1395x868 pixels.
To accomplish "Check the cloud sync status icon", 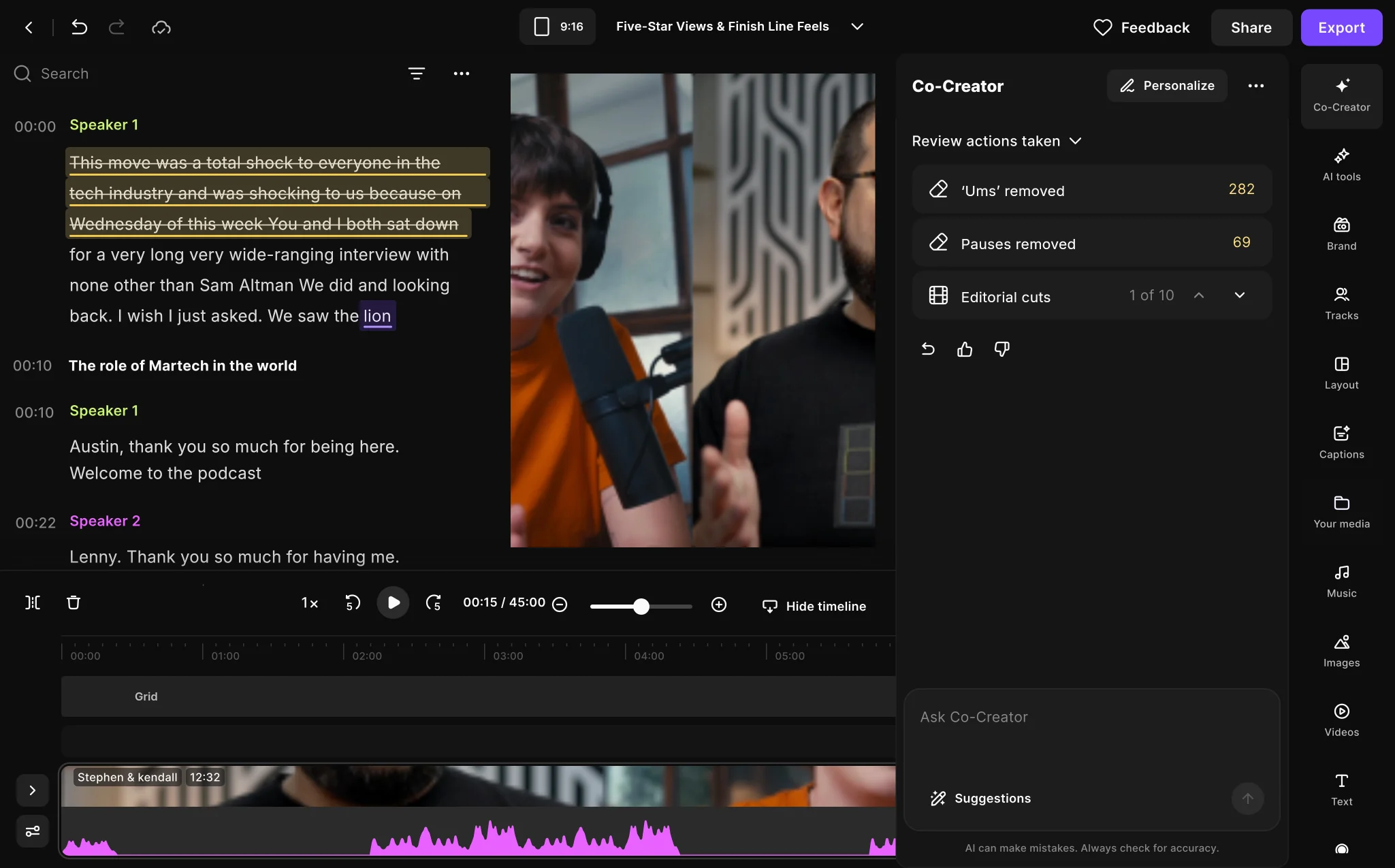I will point(161,27).
